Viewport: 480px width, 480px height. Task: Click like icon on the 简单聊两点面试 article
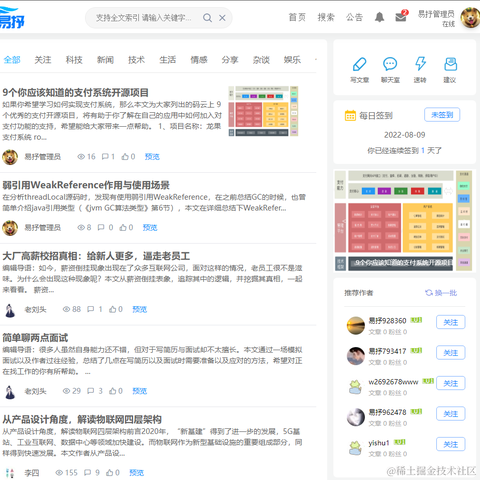113,391
